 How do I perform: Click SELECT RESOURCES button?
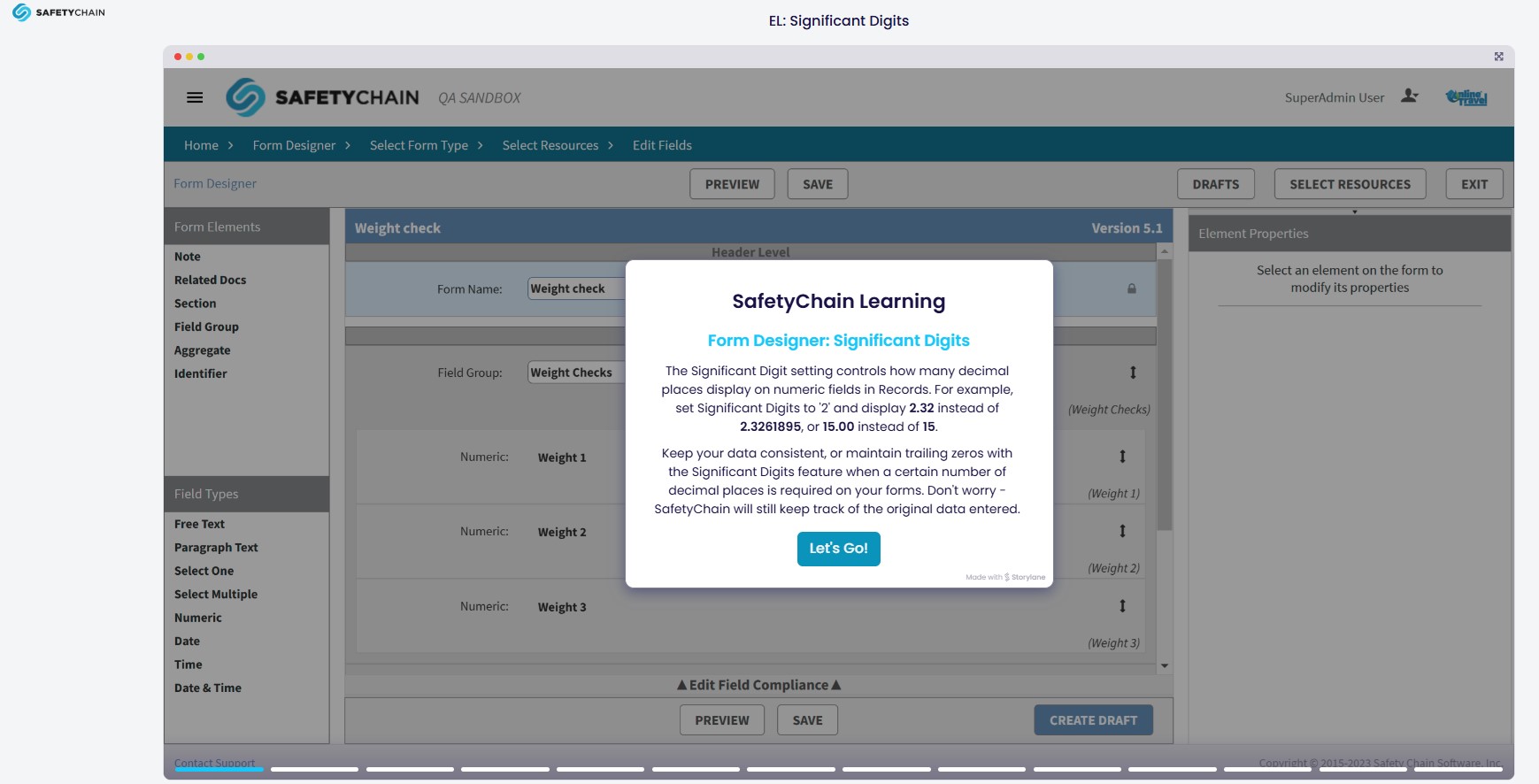coord(1350,184)
